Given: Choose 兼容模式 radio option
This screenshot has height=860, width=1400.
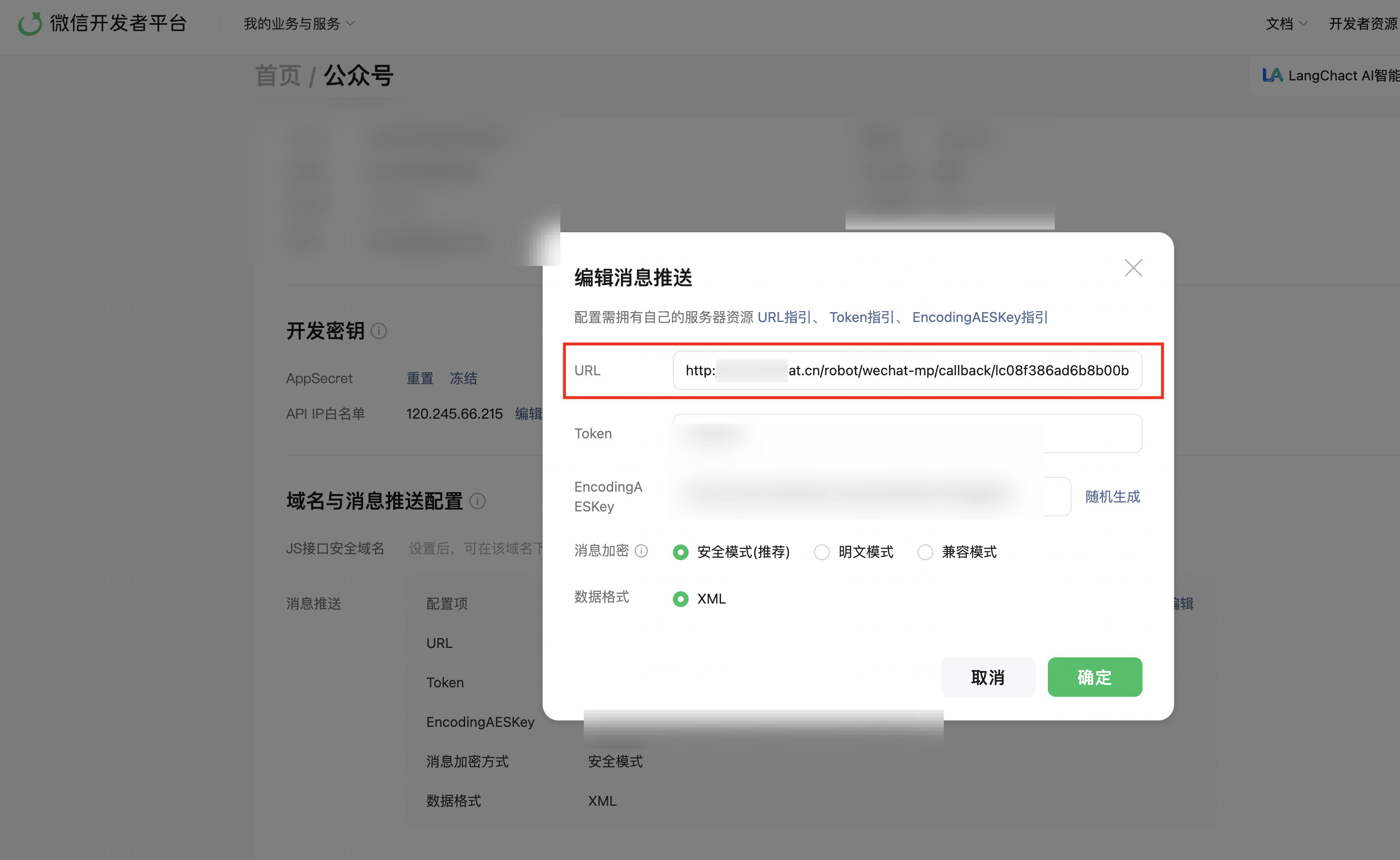Looking at the screenshot, I should coord(925,552).
